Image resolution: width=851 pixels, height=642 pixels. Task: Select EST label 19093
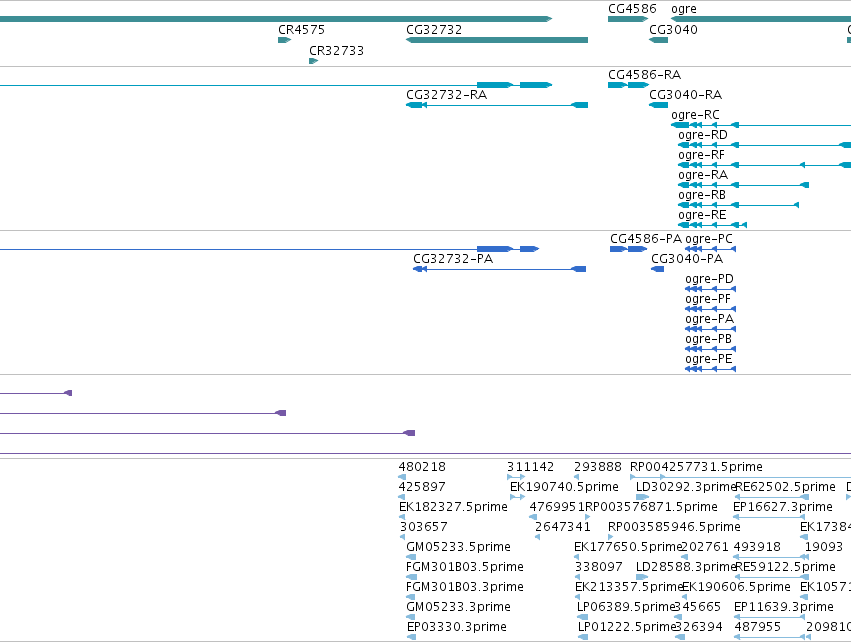point(824,547)
